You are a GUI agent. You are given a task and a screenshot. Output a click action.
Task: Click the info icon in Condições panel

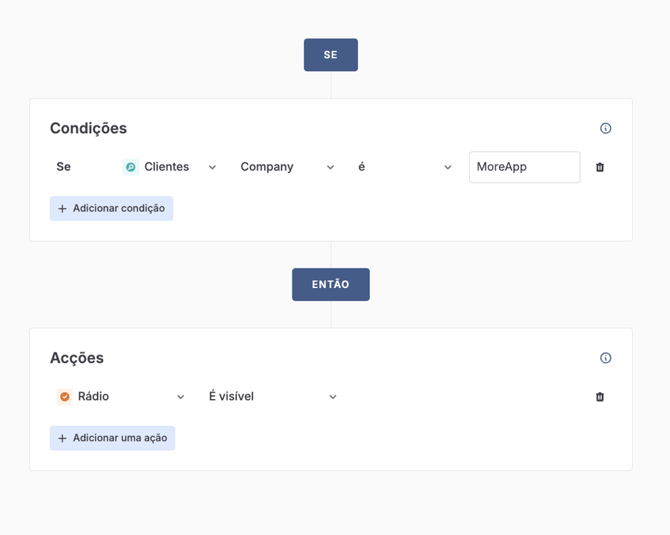point(605,129)
